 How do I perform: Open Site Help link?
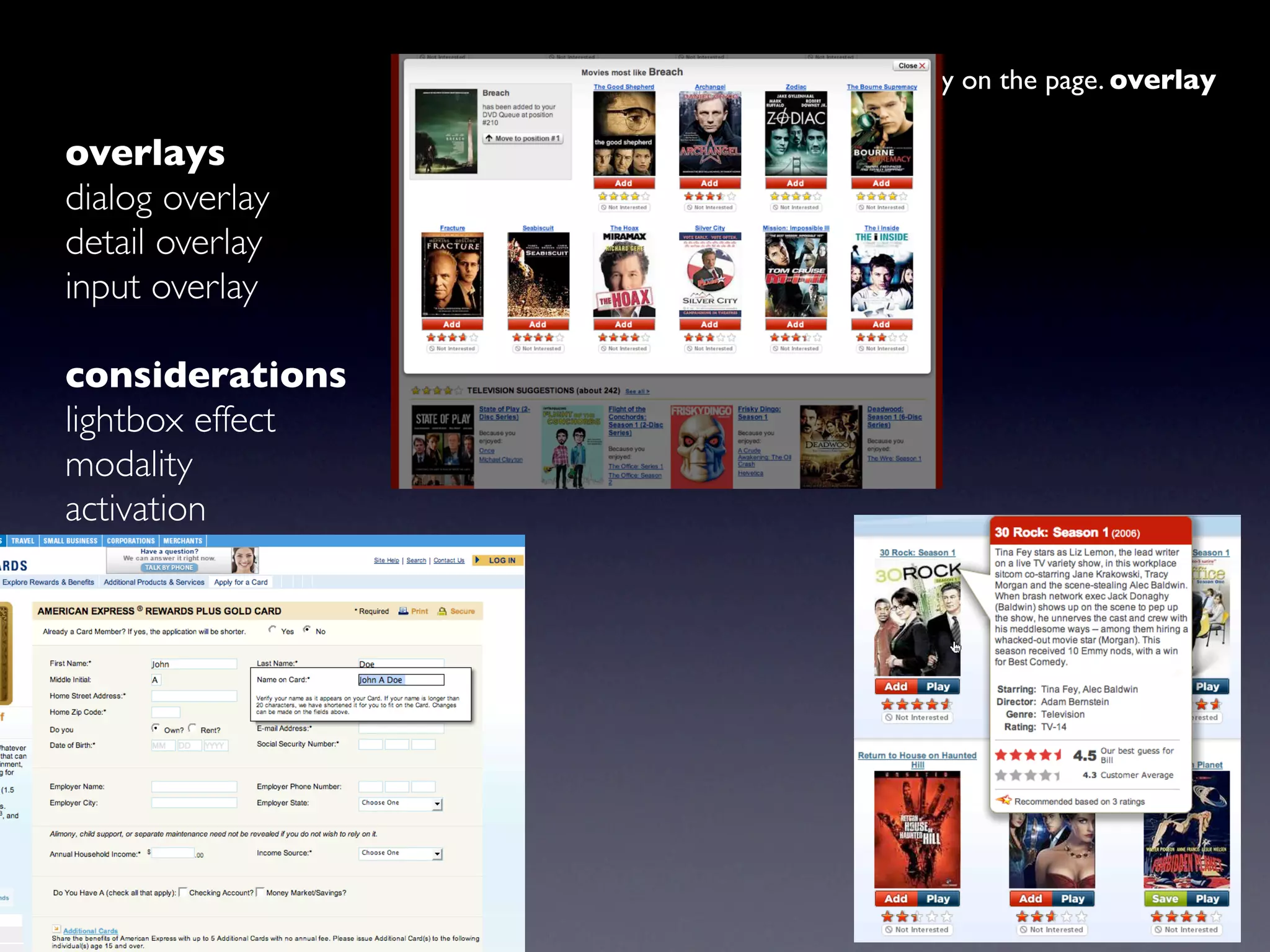click(x=386, y=560)
